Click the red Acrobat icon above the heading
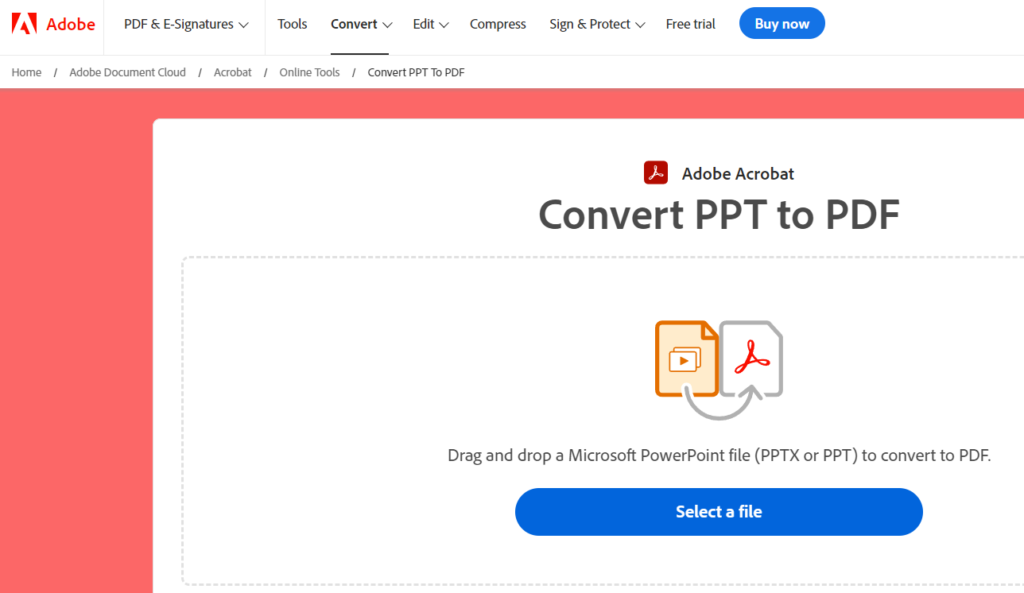Screen dimensions: 1024x593 coord(656,172)
